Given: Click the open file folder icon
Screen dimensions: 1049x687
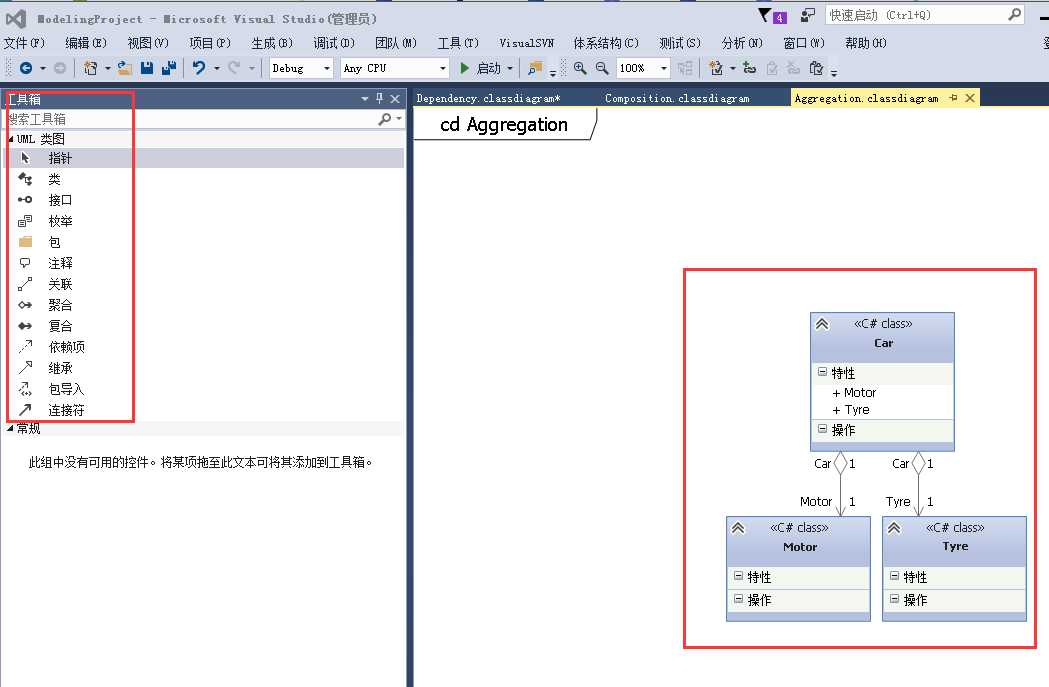Looking at the screenshot, I should pyautogui.click(x=124, y=68).
